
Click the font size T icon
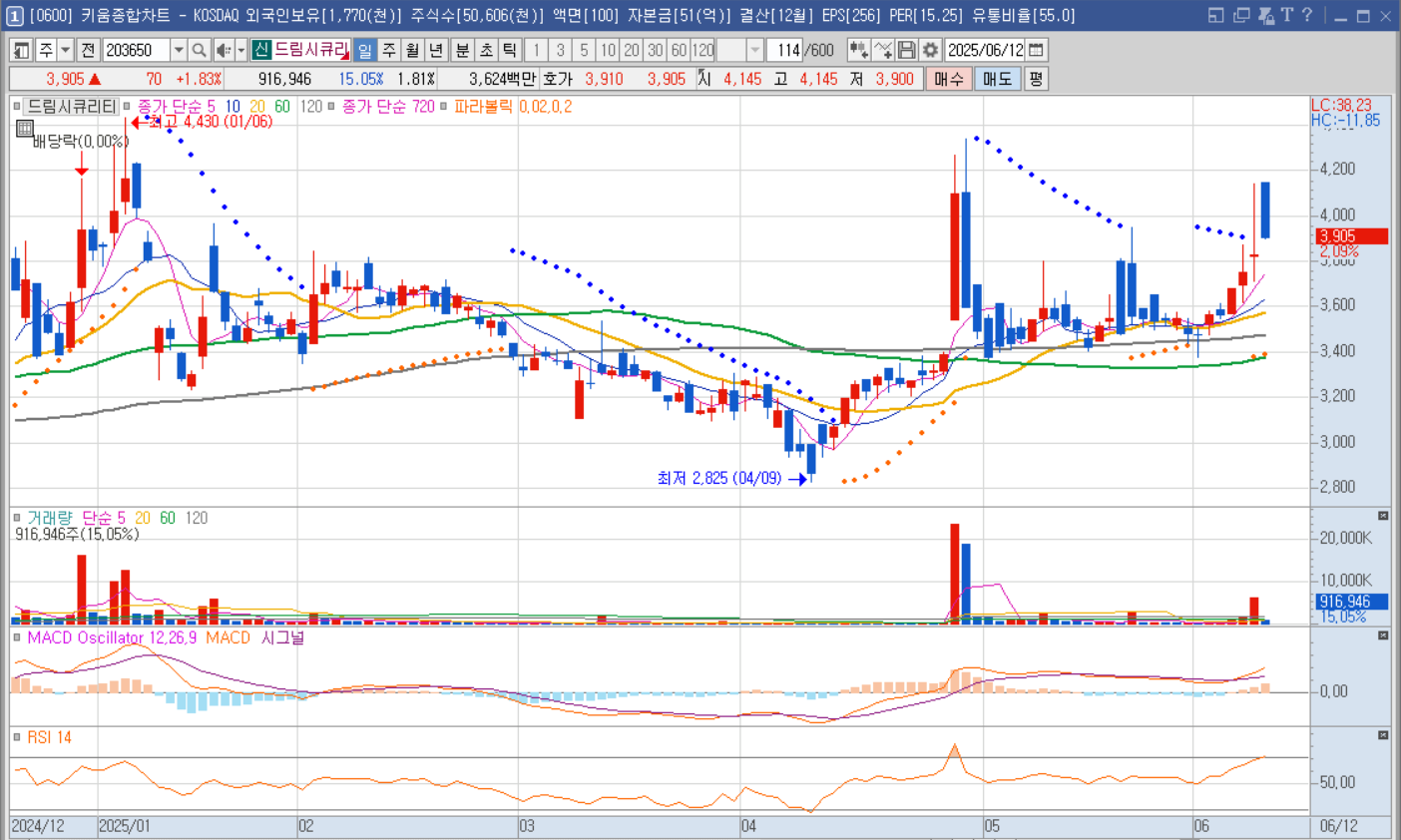pos(1286,15)
